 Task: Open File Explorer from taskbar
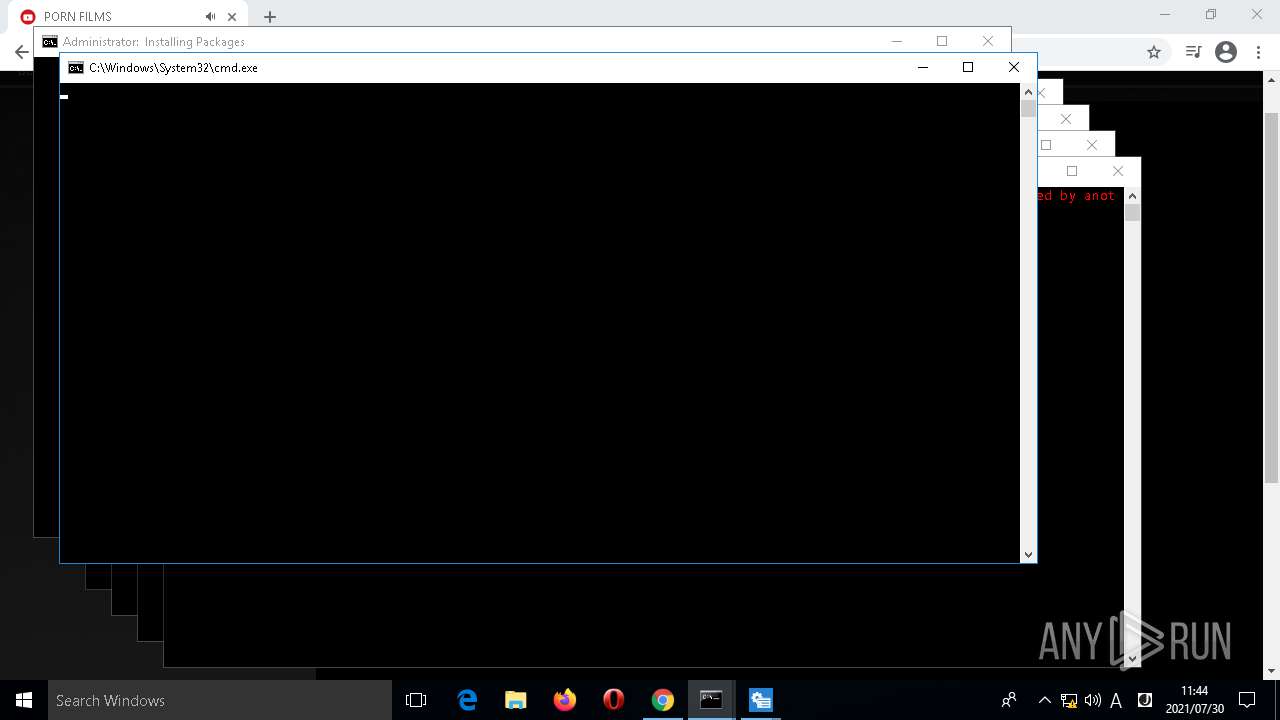coord(516,700)
